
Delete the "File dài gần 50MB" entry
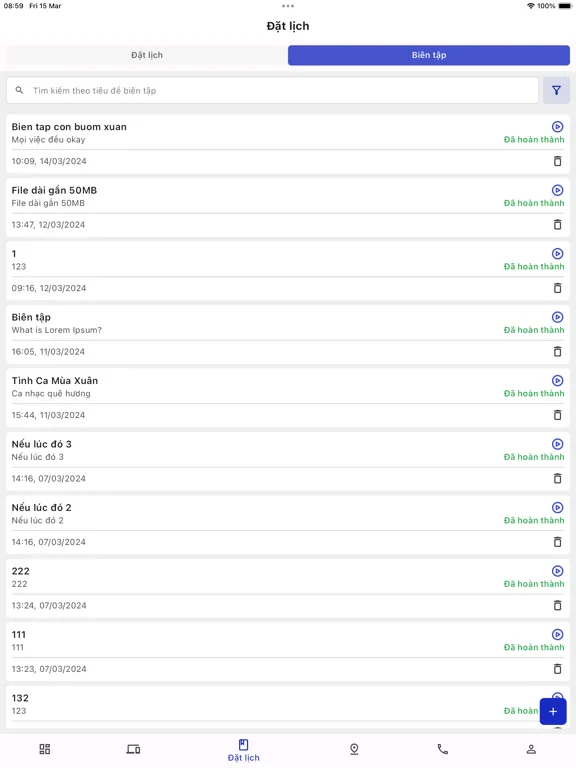(x=557, y=224)
